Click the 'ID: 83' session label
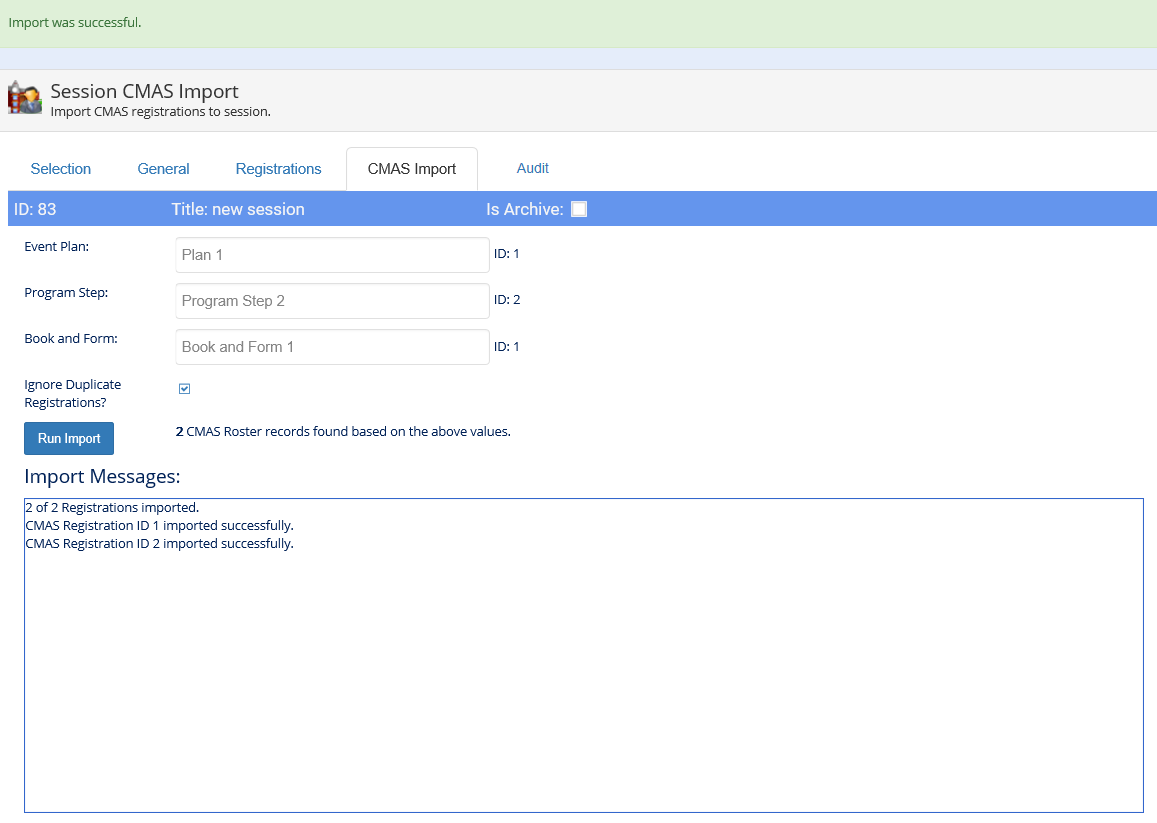Screen dimensions: 1157x823 35,209
